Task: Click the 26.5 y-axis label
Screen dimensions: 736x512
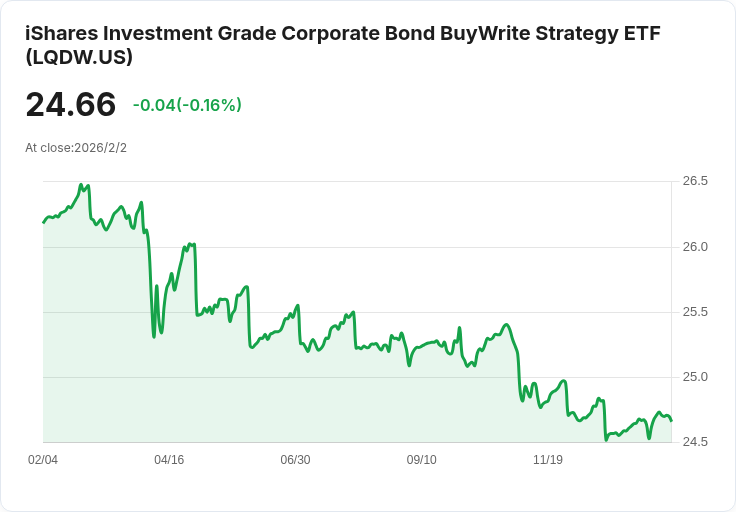Action: coord(695,181)
